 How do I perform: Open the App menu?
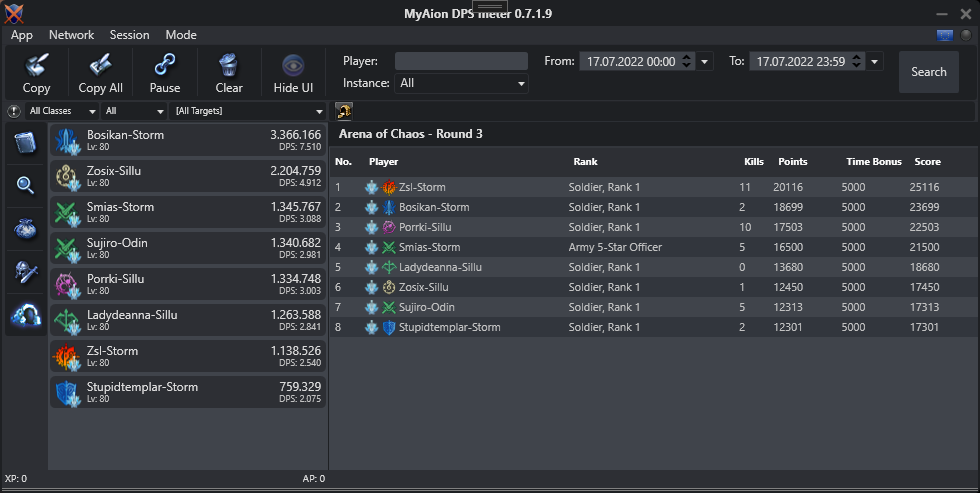22,35
